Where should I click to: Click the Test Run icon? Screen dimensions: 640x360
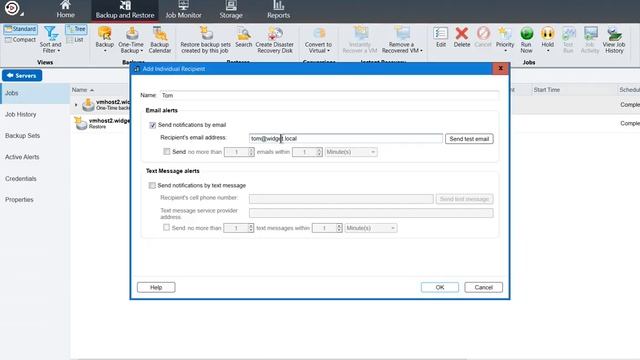[568, 40]
